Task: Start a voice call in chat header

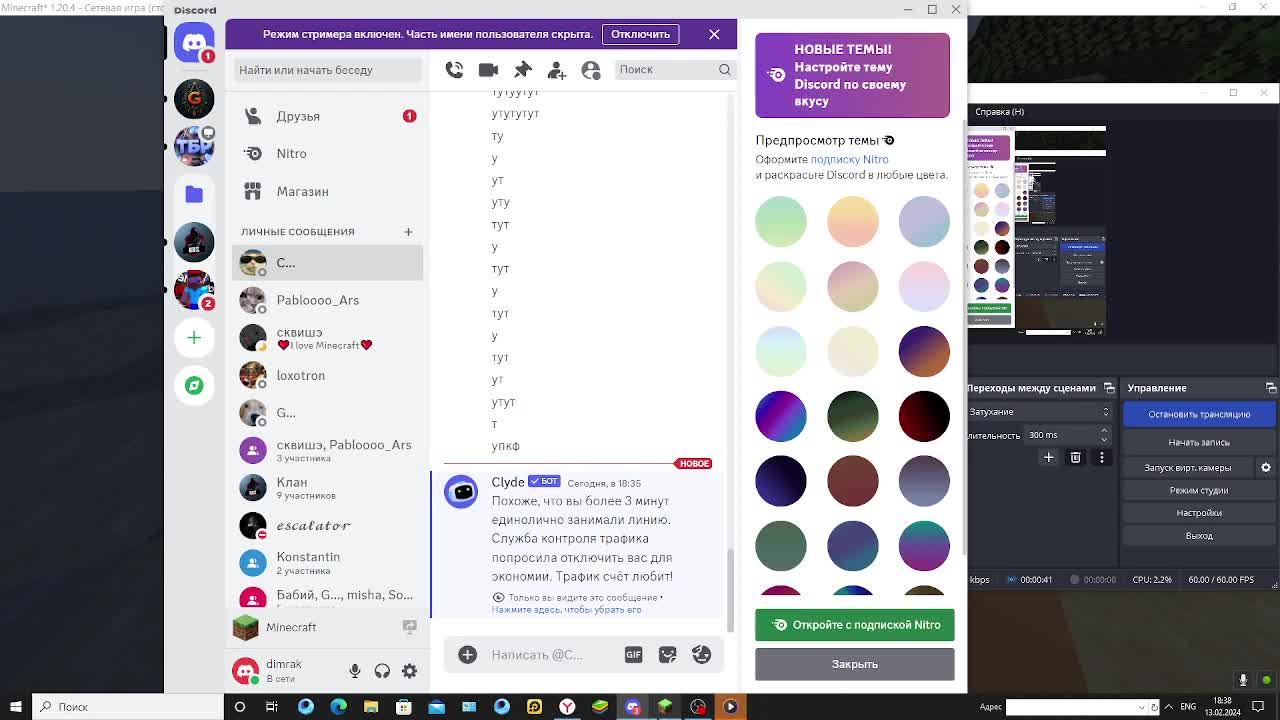Action: (x=454, y=69)
